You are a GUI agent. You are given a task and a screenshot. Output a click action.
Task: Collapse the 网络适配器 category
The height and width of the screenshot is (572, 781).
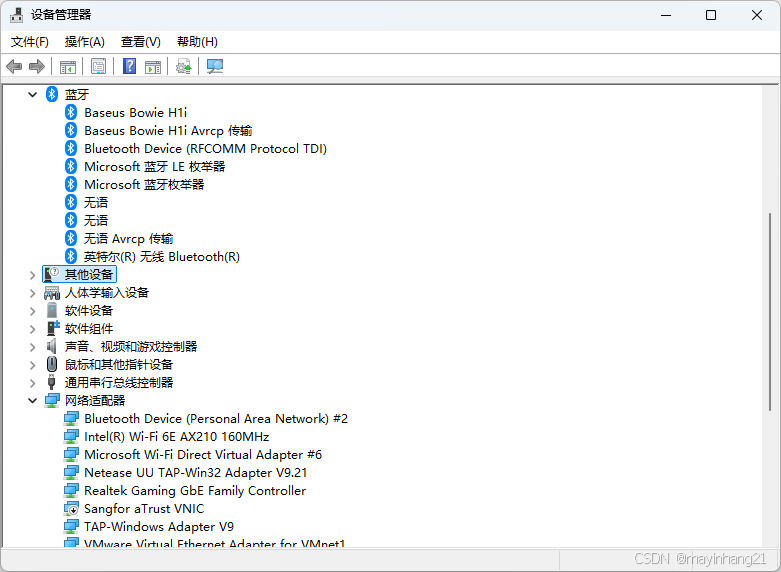point(32,401)
